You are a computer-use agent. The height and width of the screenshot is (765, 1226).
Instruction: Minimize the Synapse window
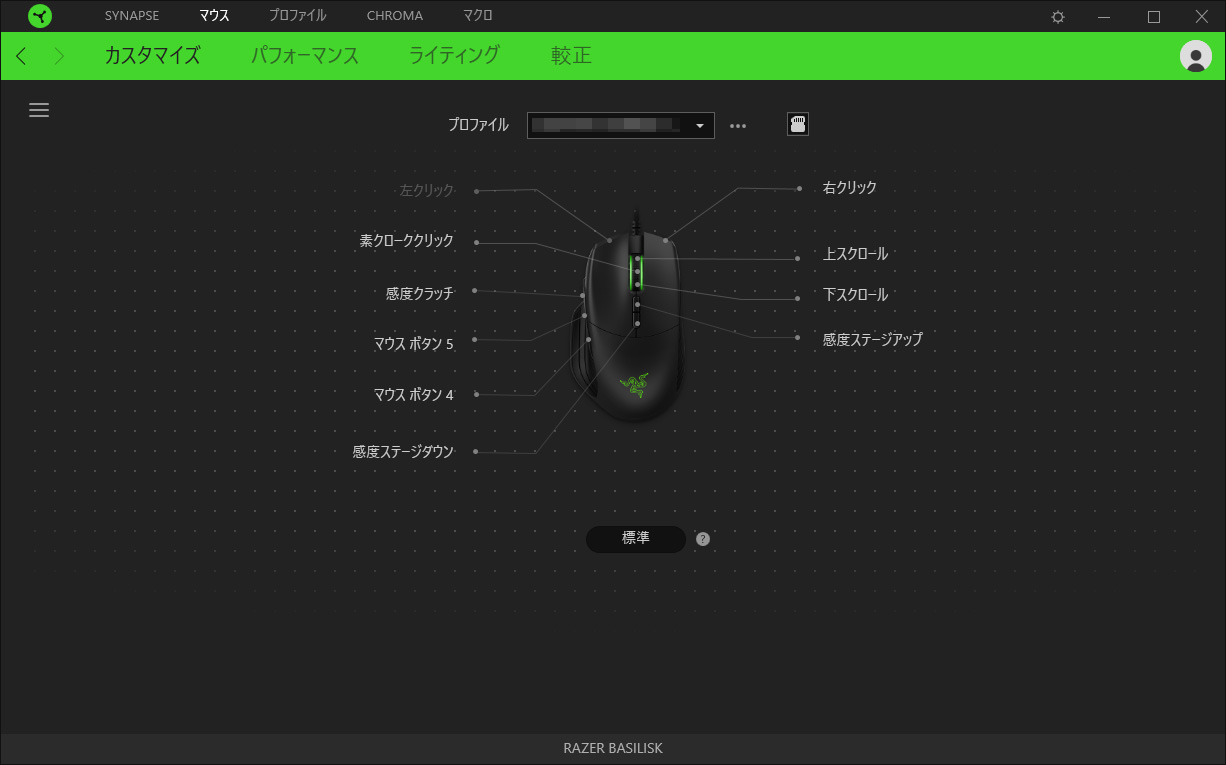click(x=1104, y=17)
